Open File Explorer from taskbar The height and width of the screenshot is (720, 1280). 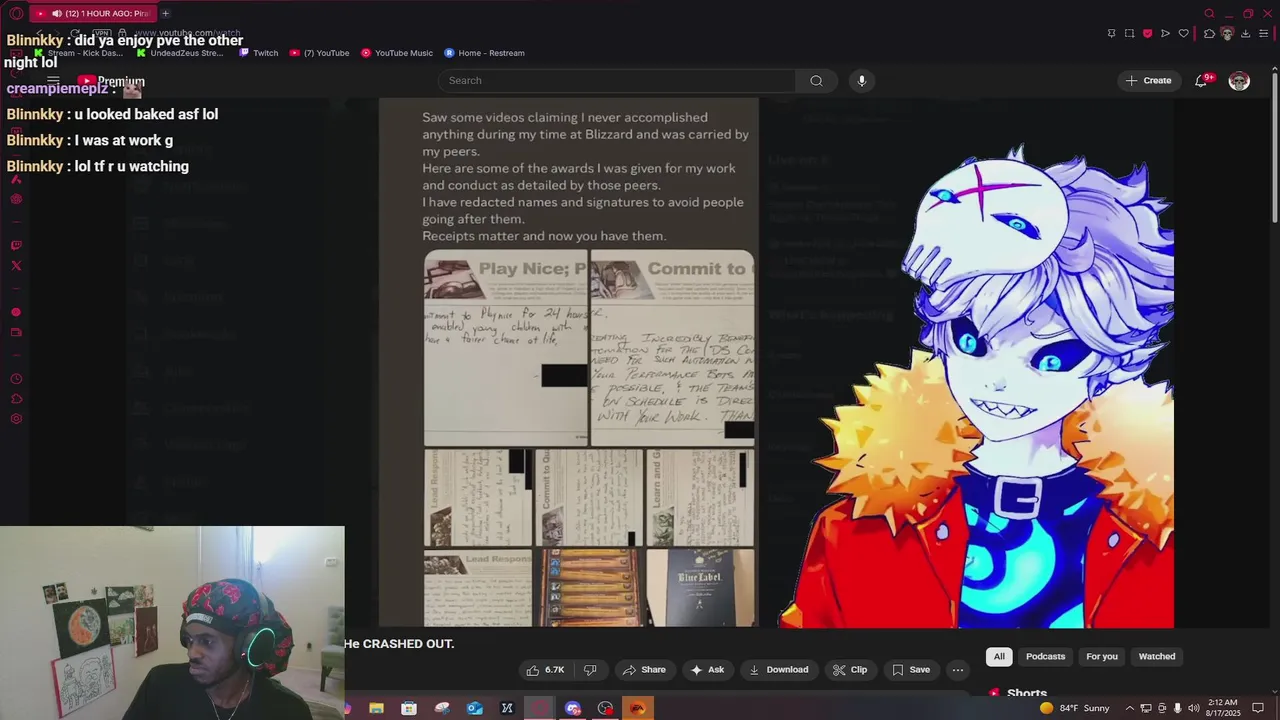376,708
